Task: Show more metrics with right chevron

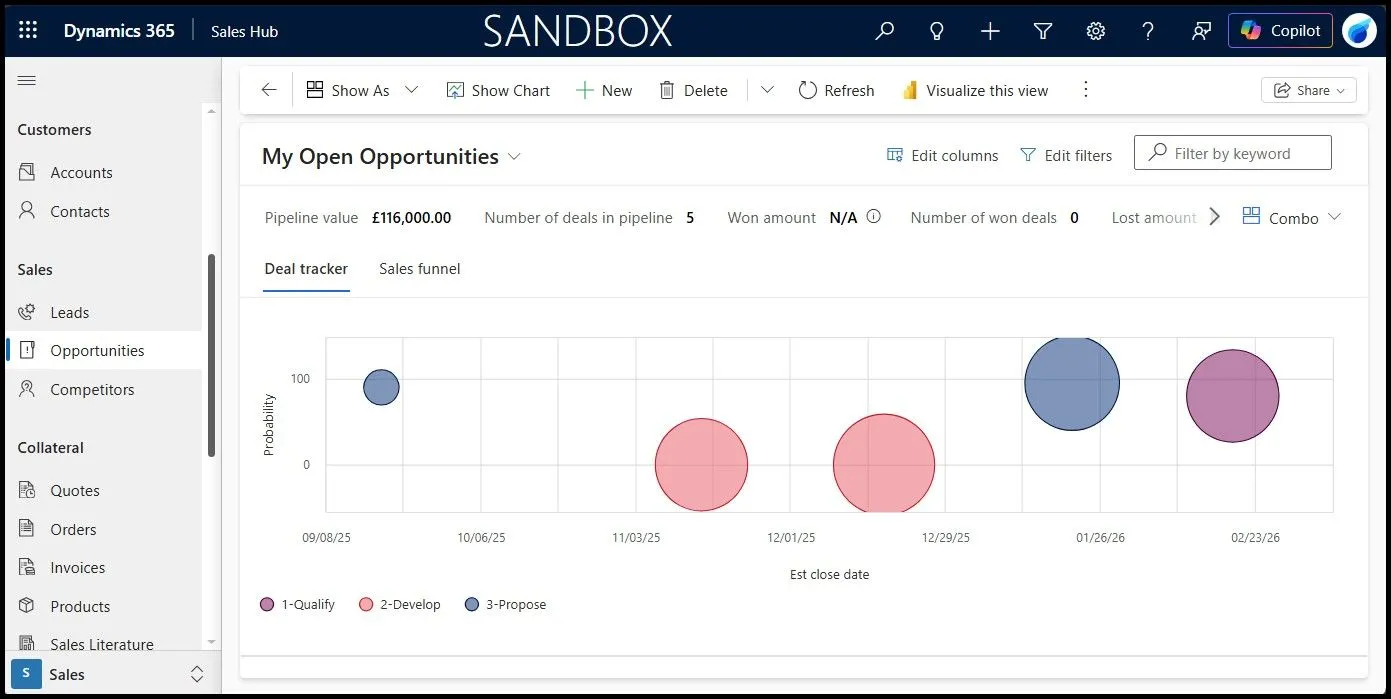Action: 1214,216
